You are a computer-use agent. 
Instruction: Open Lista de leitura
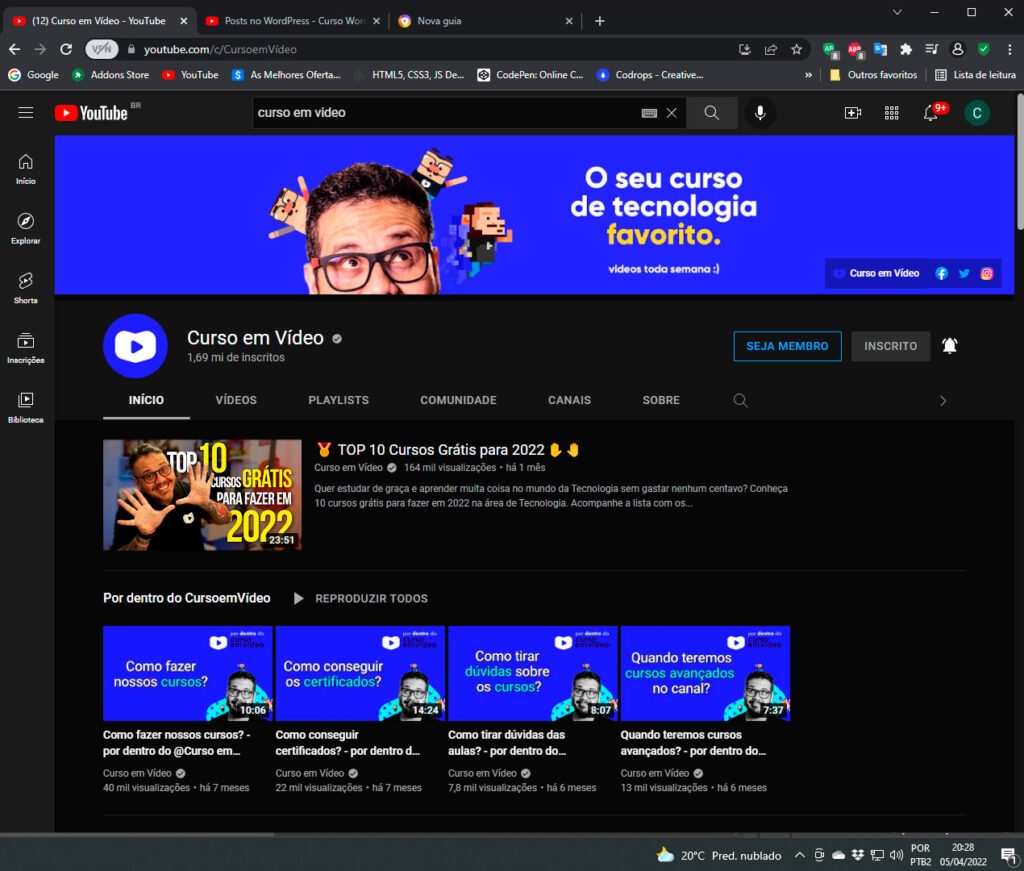click(976, 75)
